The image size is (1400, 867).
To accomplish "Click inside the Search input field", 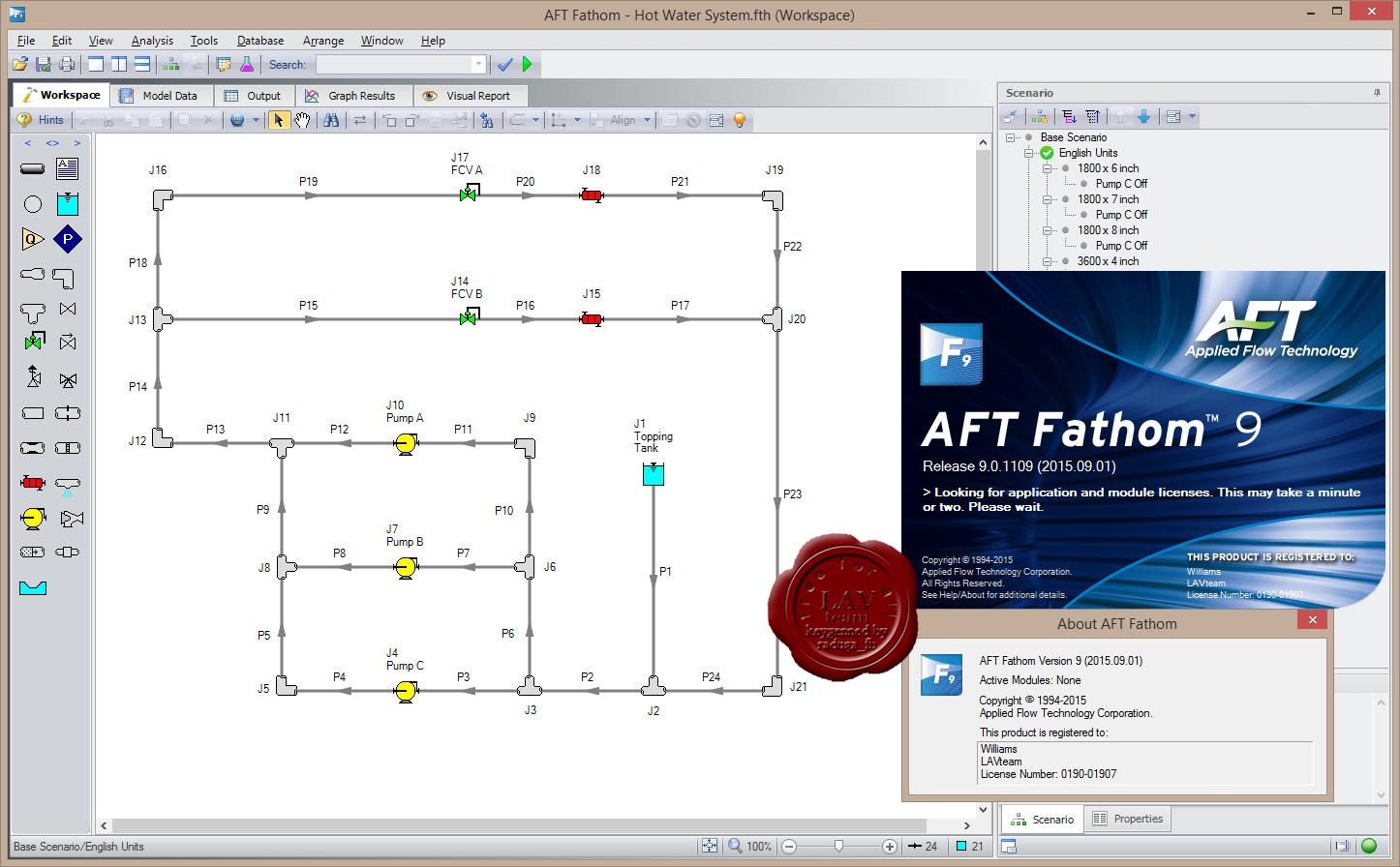I will [394, 65].
